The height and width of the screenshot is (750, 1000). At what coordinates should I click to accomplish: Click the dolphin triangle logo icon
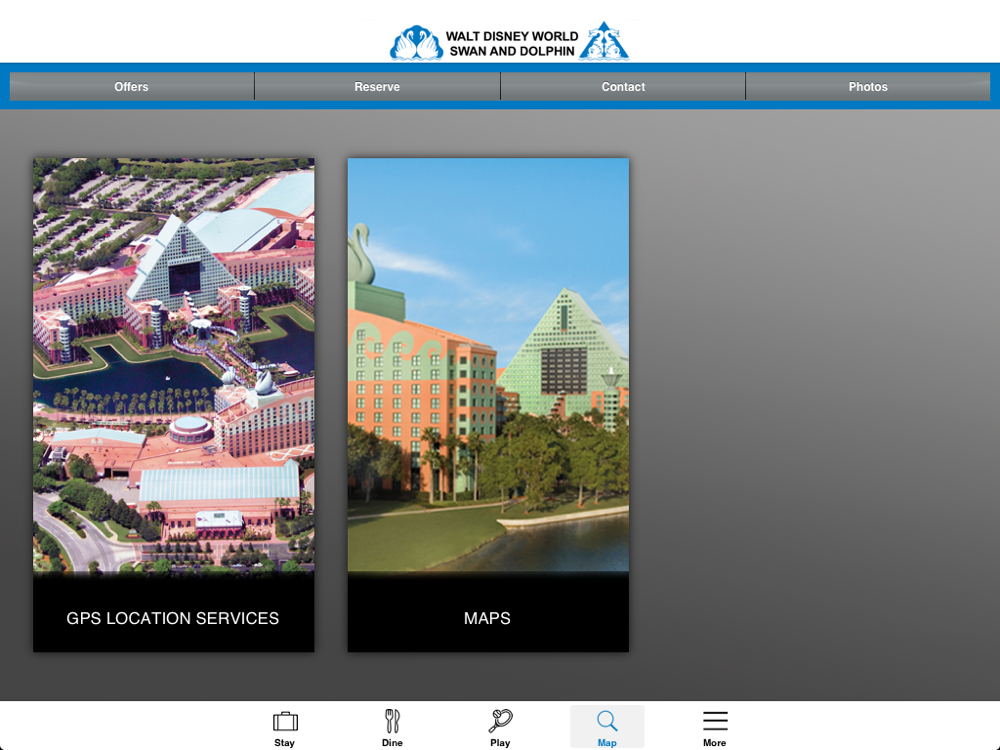(604, 41)
